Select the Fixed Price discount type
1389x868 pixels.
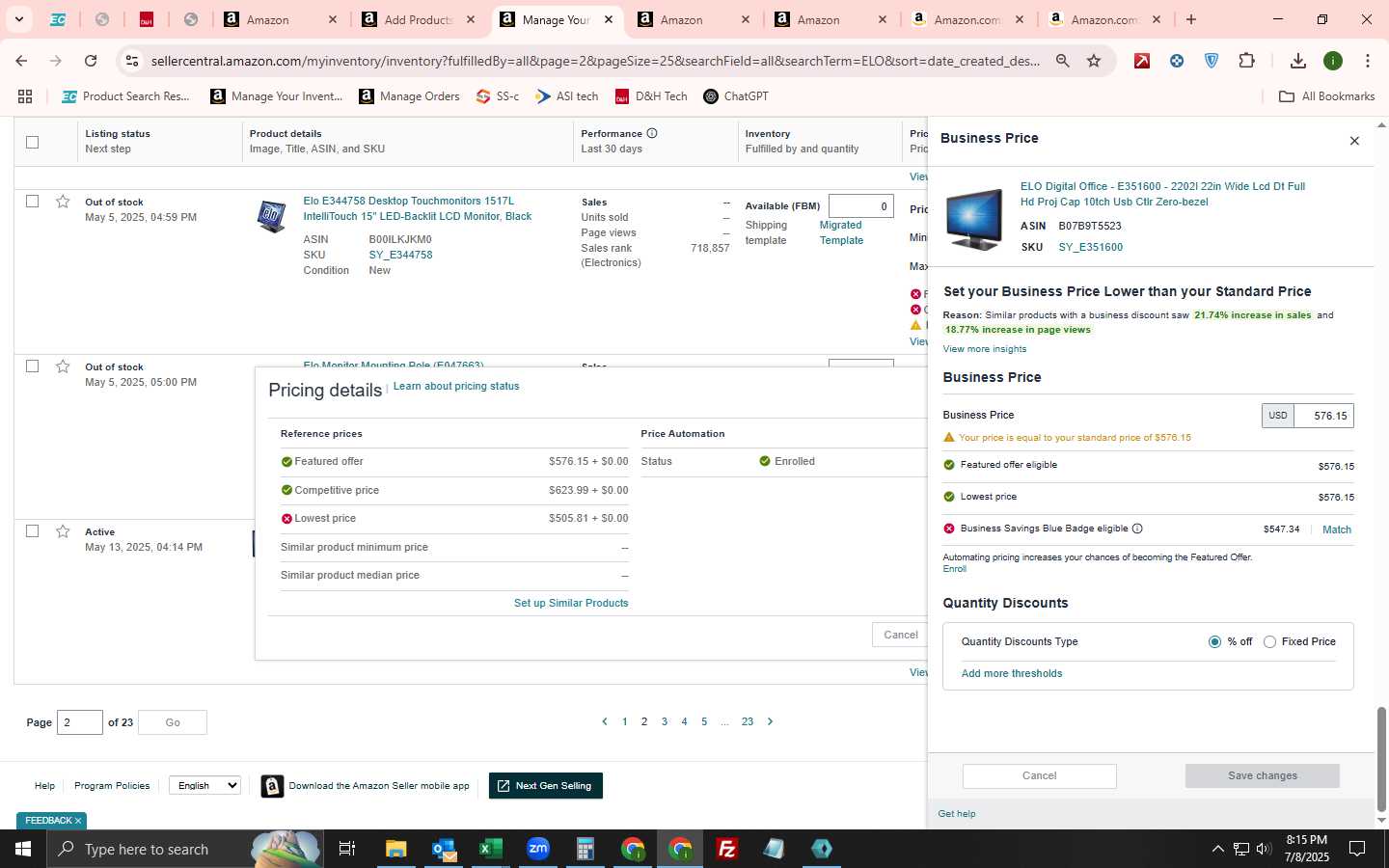coord(1269,641)
